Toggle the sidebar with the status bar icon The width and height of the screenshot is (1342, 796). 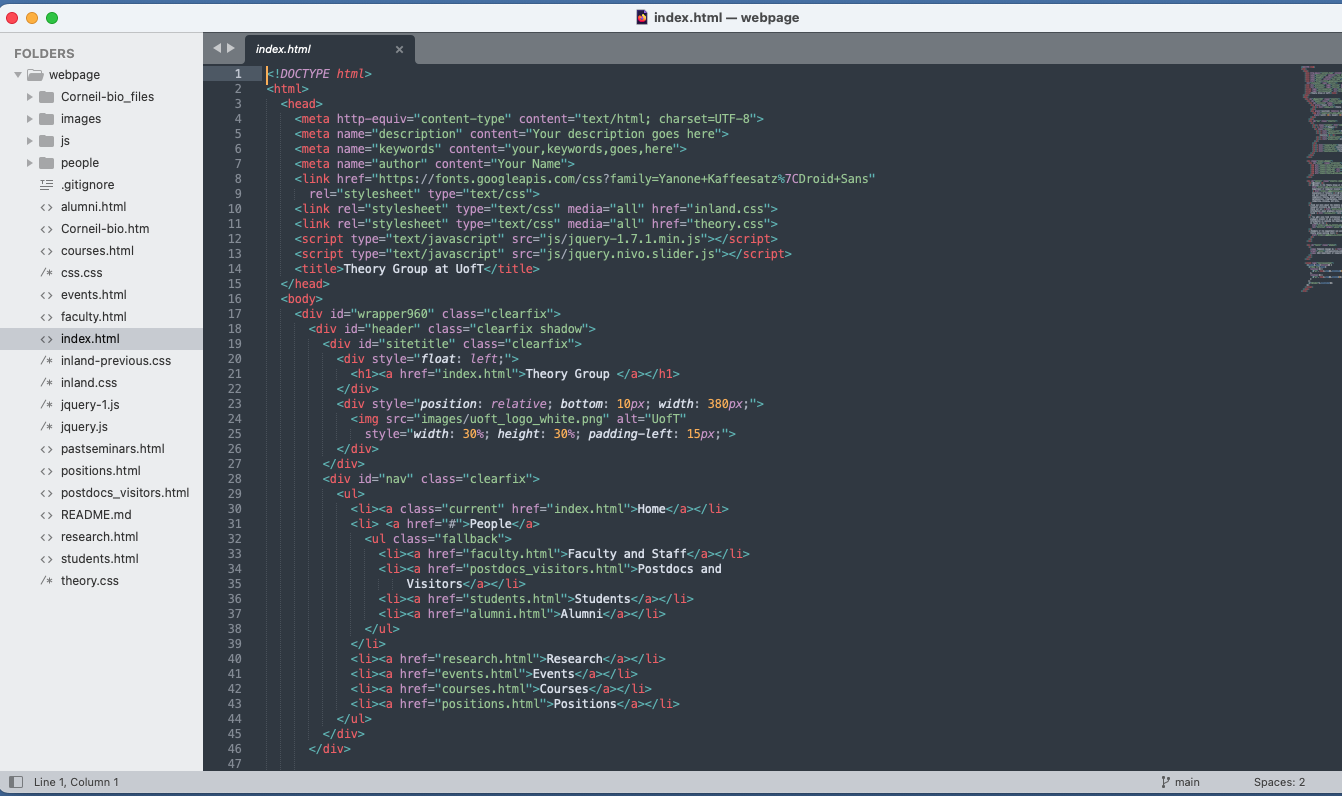click(16, 782)
